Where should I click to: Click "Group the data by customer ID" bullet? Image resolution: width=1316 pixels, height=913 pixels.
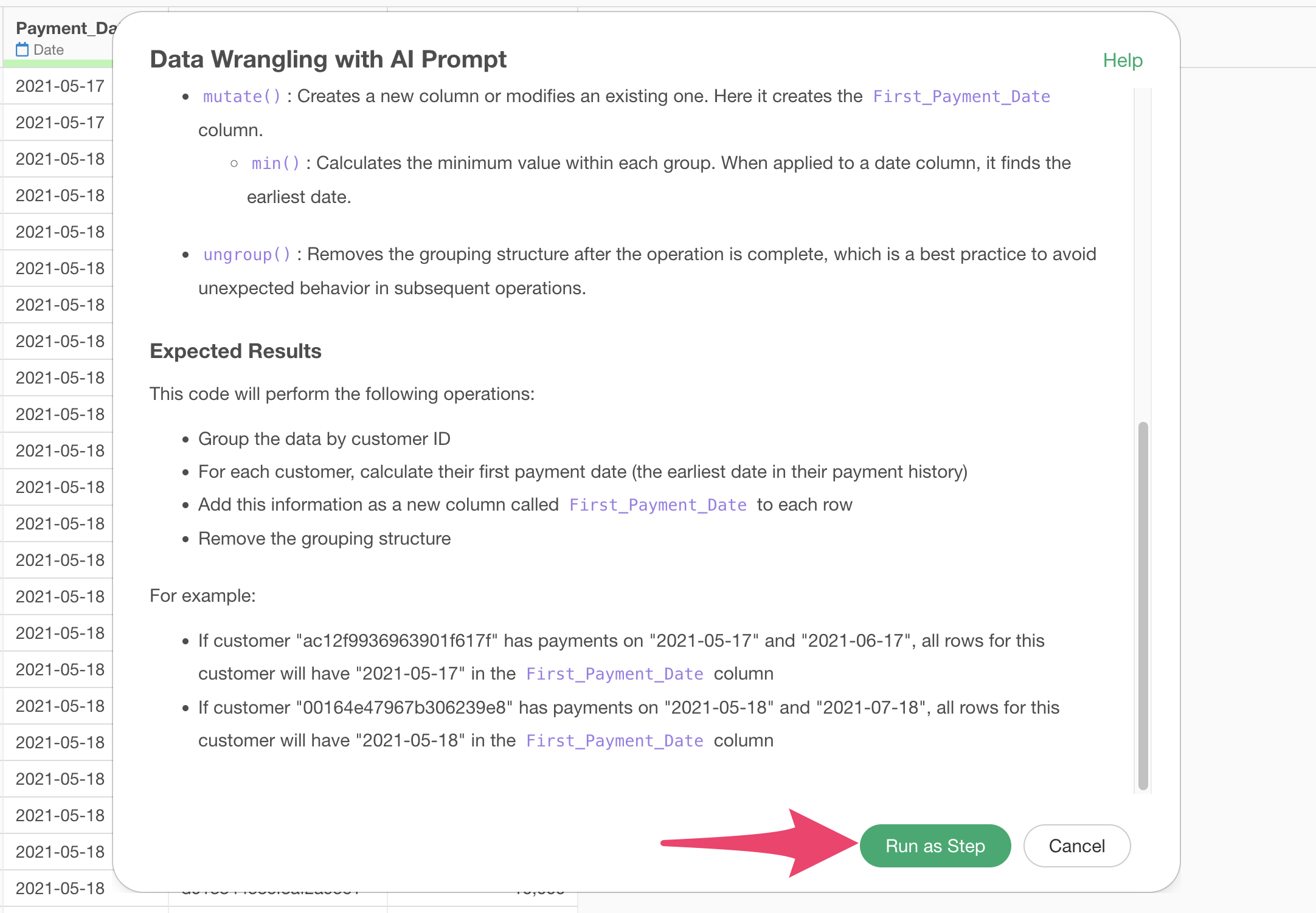click(324, 439)
